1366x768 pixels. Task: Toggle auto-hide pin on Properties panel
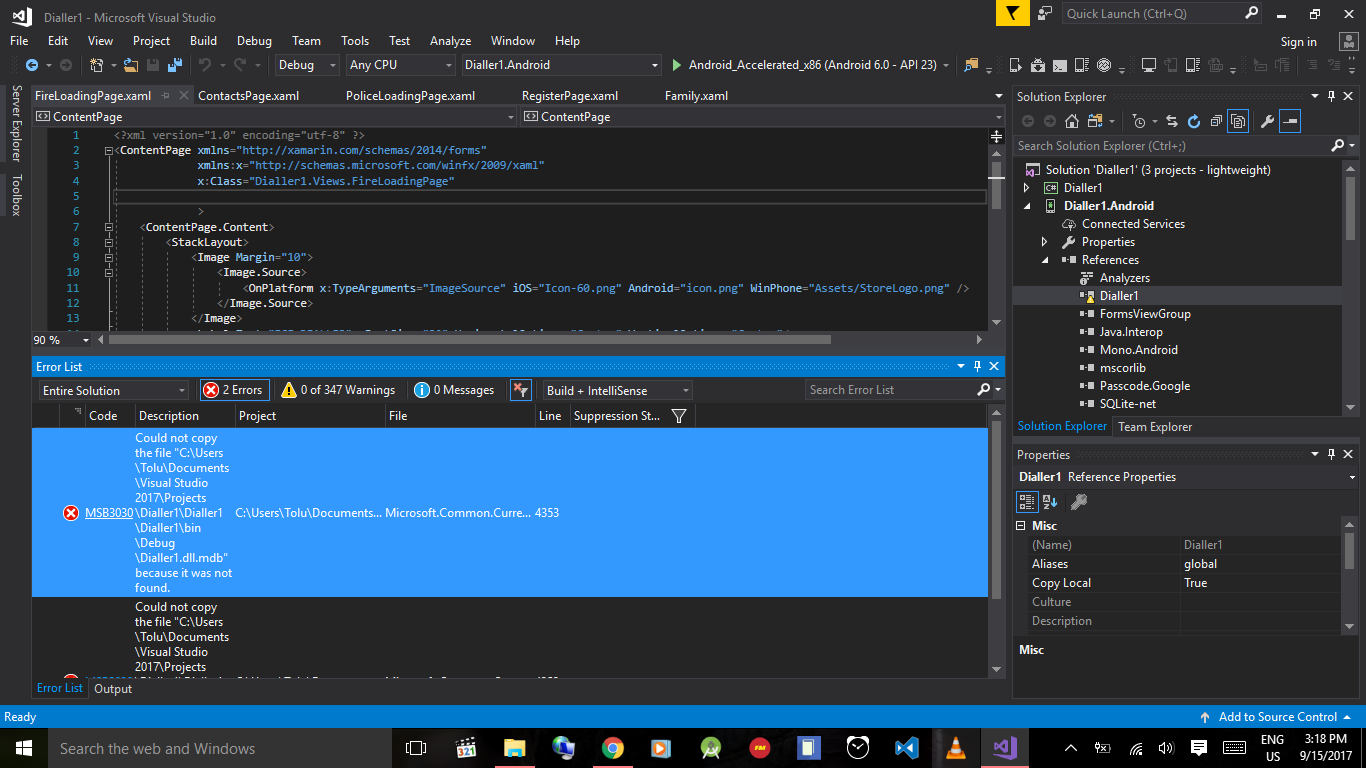[1331, 455]
